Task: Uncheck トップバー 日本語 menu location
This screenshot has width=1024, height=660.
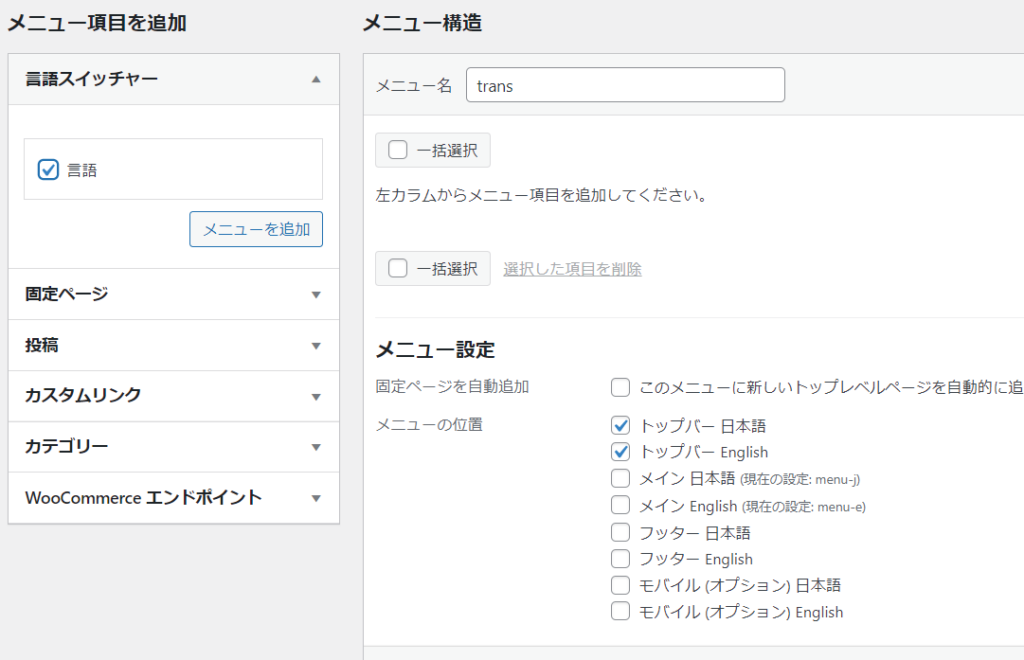Action: [x=620, y=425]
